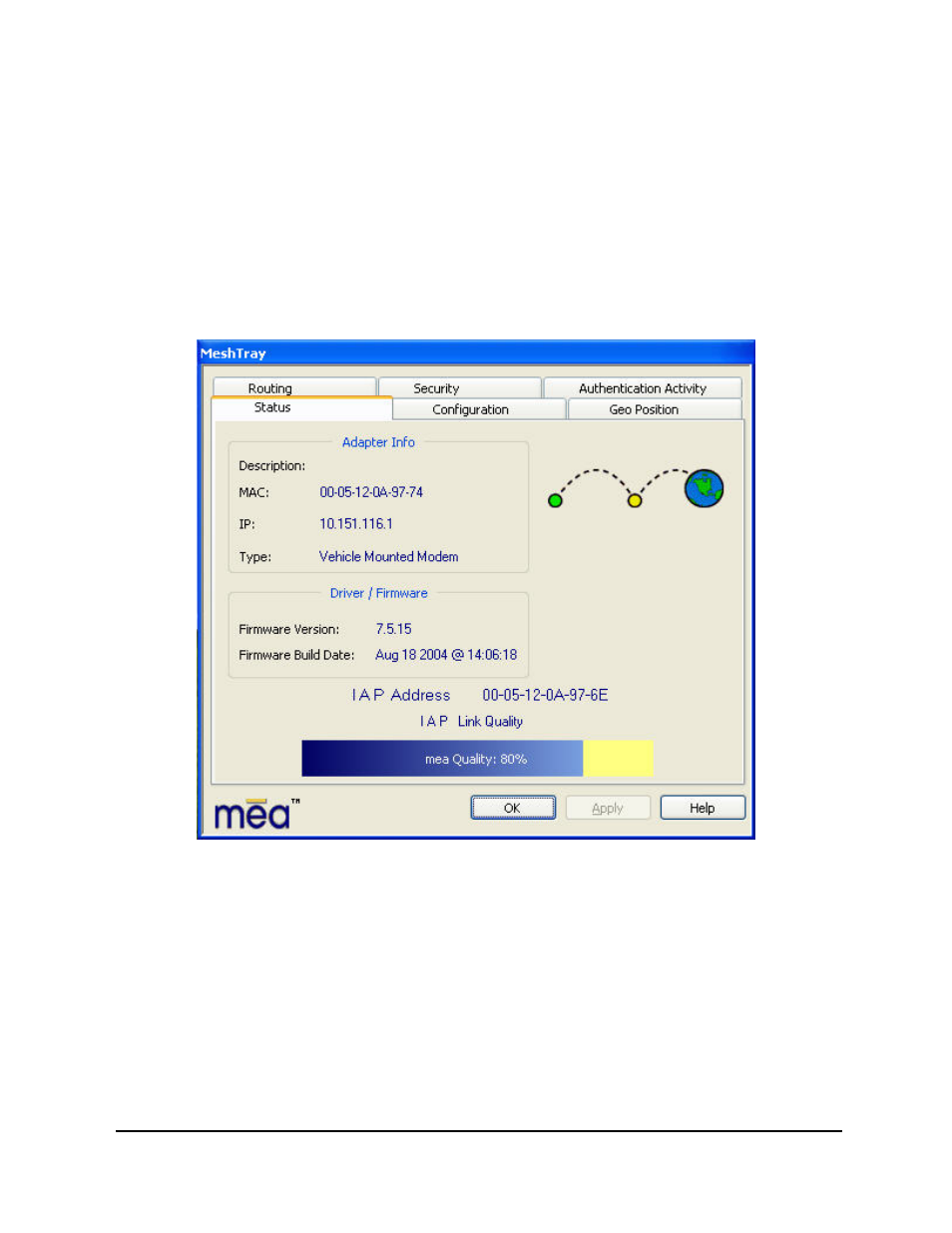
Task: Switch to the Security tab
Action: pos(460,387)
